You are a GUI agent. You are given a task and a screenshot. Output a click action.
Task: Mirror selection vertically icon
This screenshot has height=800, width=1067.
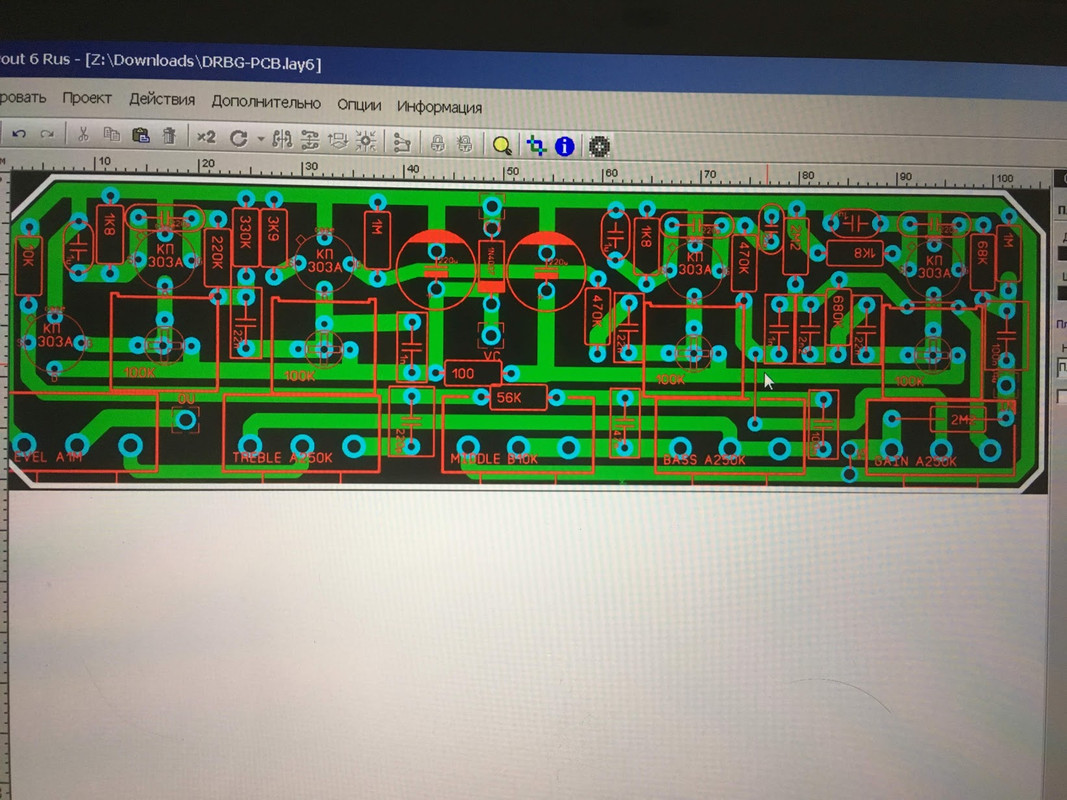click(x=310, y=140)
